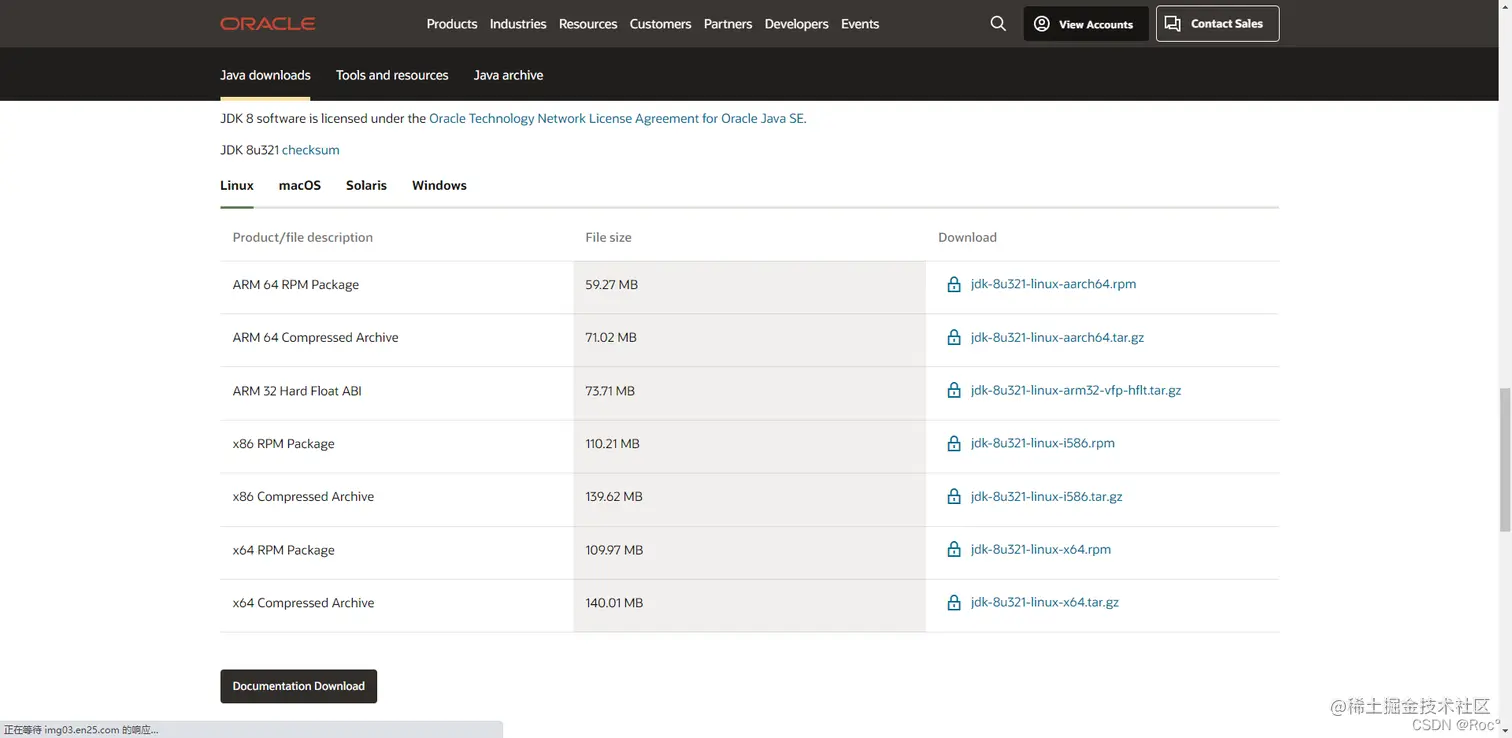Open the JDK 8u321 checksum link
Screen dimensions: 1512x738
(310, 150)
